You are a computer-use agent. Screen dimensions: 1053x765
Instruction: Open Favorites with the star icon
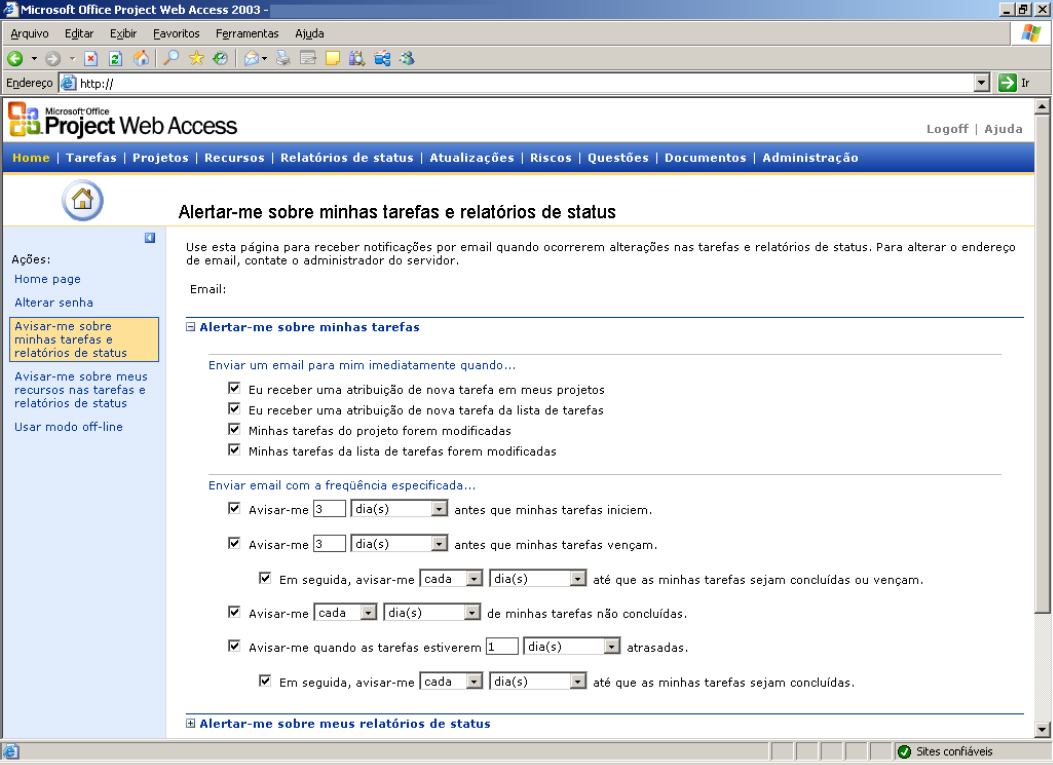point(196,58)
